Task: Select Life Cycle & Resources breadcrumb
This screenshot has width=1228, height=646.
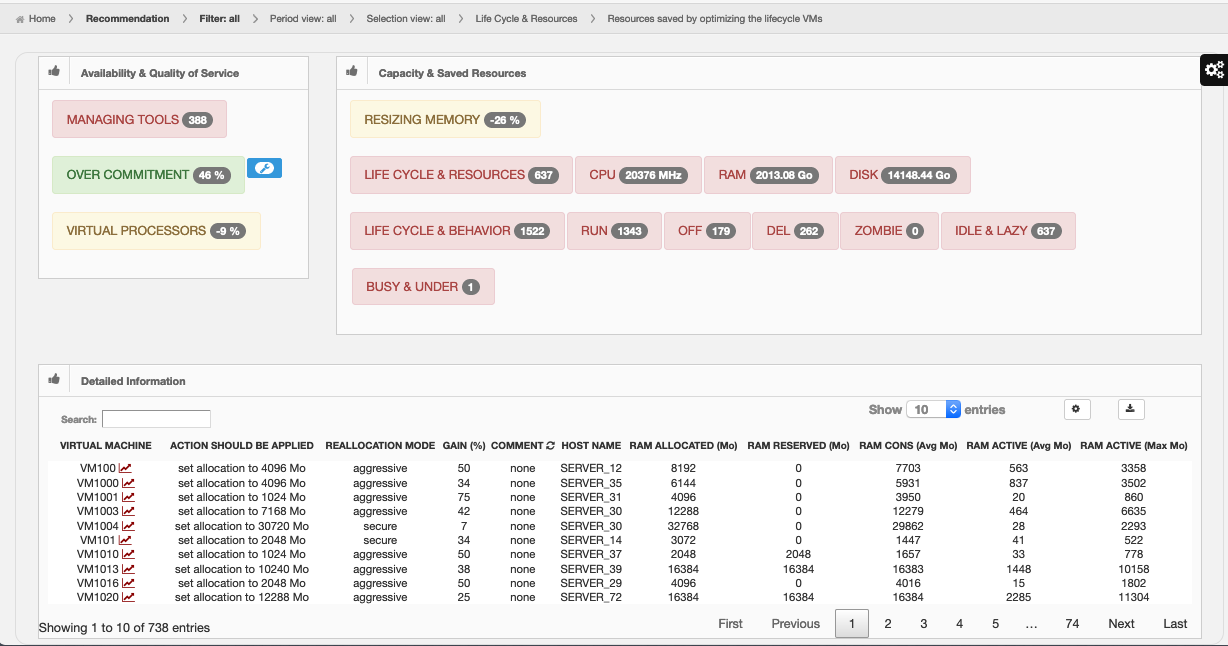Action: [x=526, y=18]
